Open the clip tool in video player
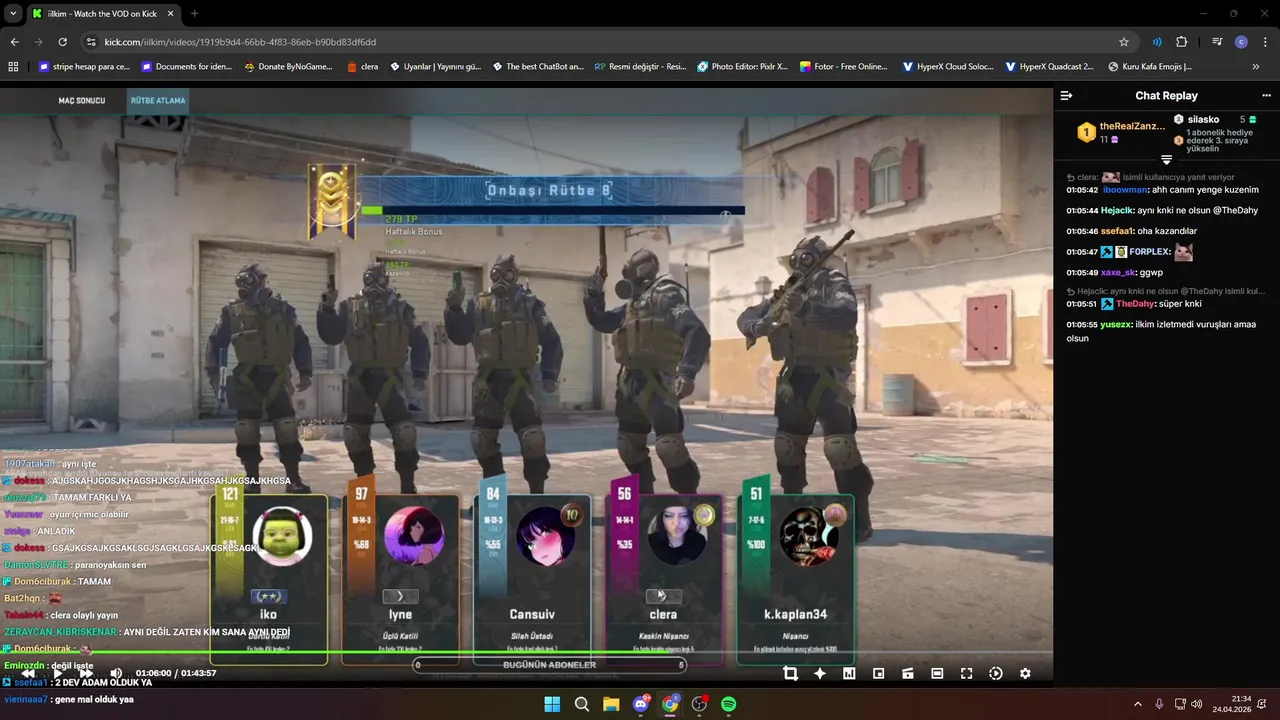 coord(790,674)
